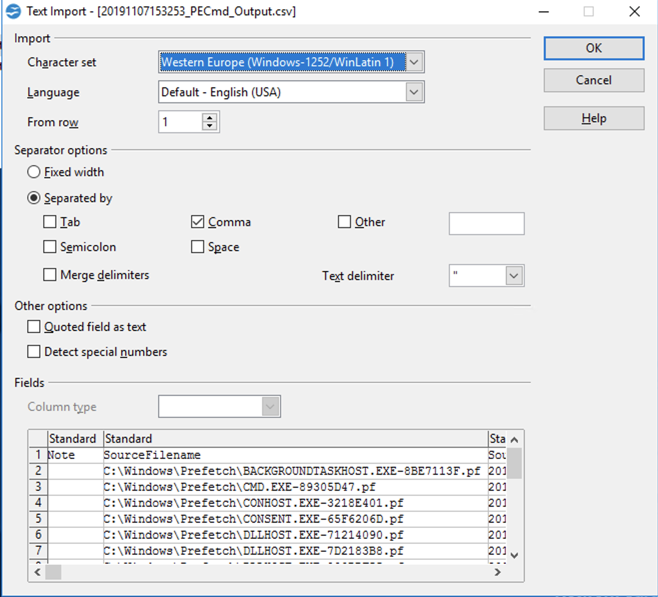Click the CONSENT.EXE-65F6206D.pf row
Image resolution: width=658 pixels, height=597 pixels.
(x=295, y=519)
